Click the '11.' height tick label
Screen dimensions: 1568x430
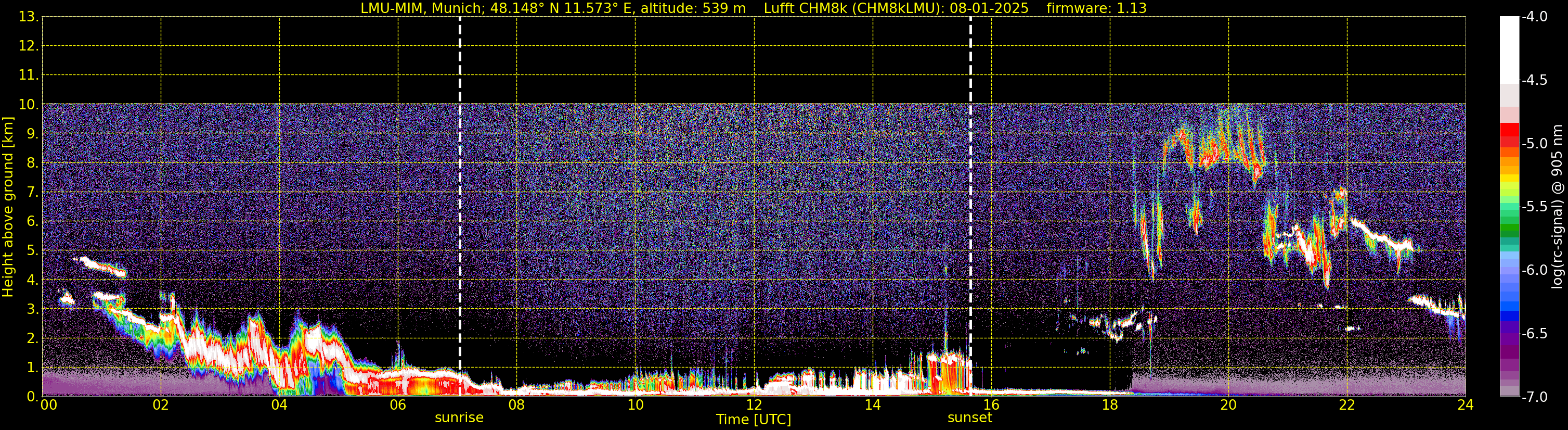click(x=29, y=75)
